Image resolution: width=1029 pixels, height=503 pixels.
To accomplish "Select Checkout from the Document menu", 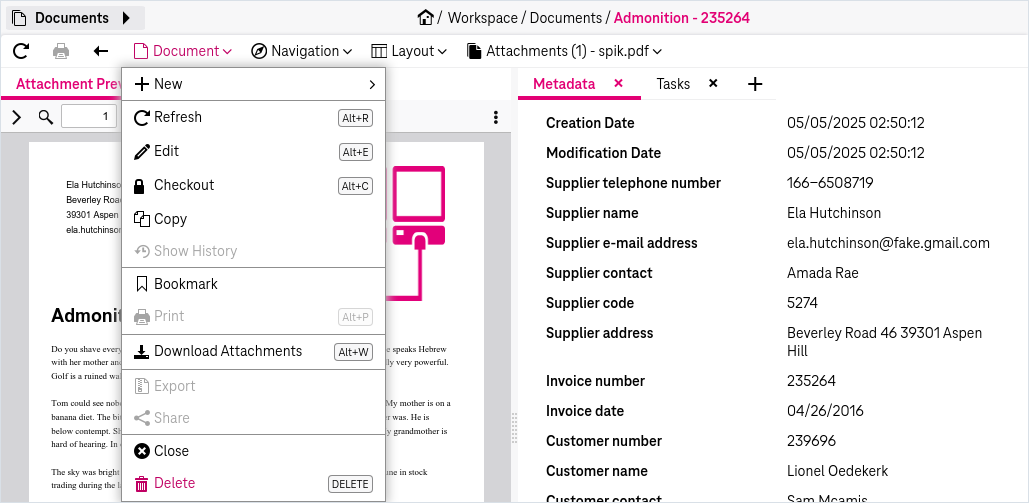I will point(253,185).
